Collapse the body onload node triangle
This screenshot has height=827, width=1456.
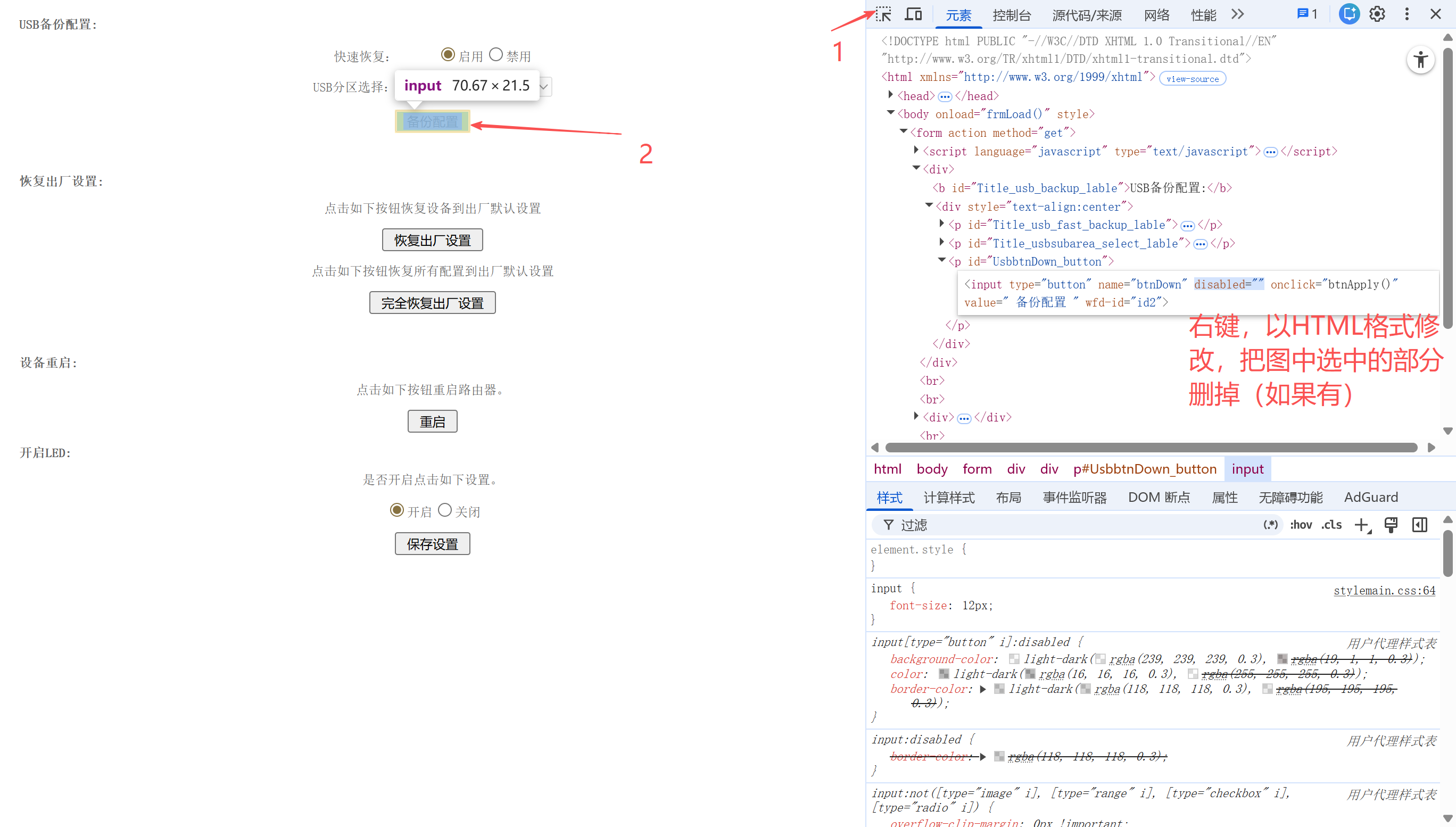[x=890, y=113]
